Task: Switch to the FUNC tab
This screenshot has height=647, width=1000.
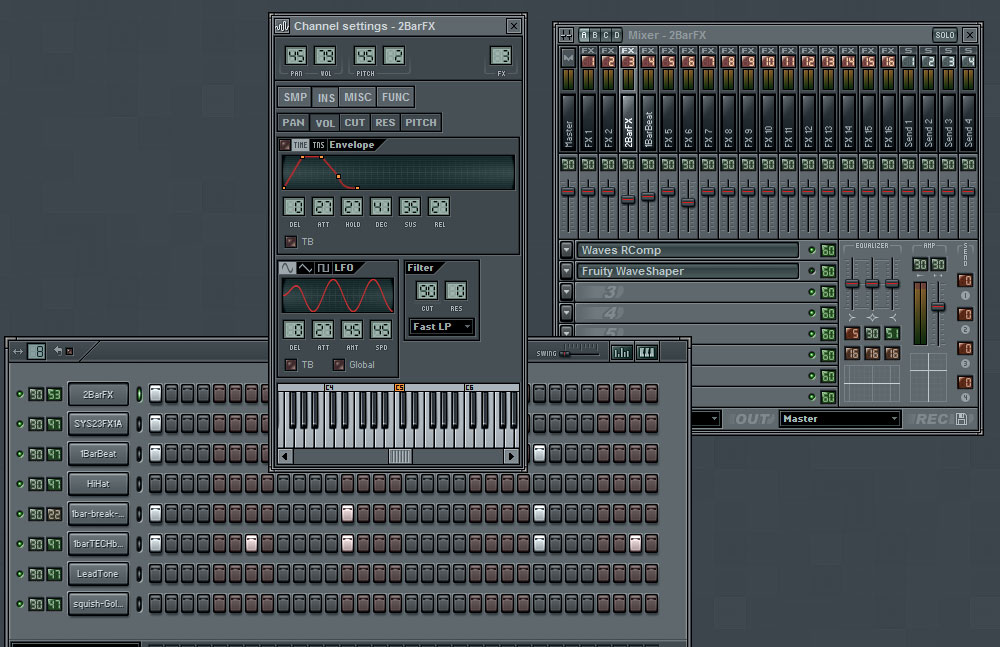Action: click(395, 97)
